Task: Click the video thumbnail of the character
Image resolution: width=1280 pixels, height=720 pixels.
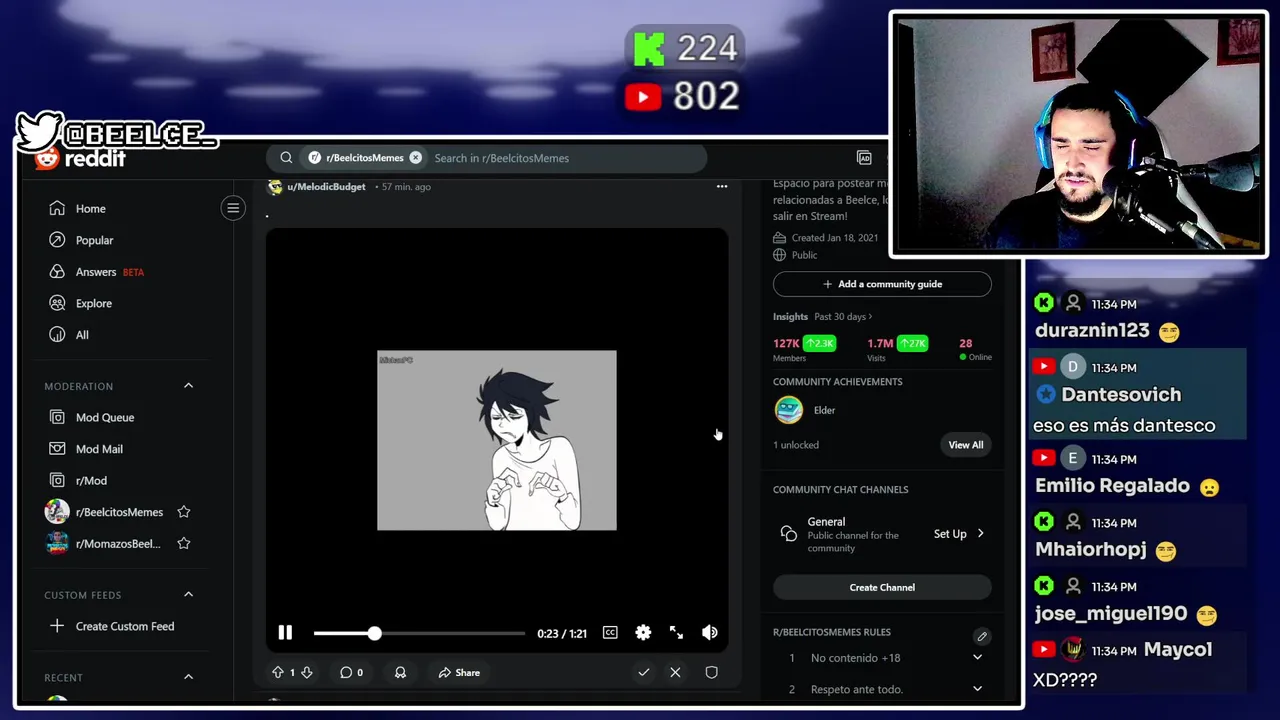Action: [497, 440]
